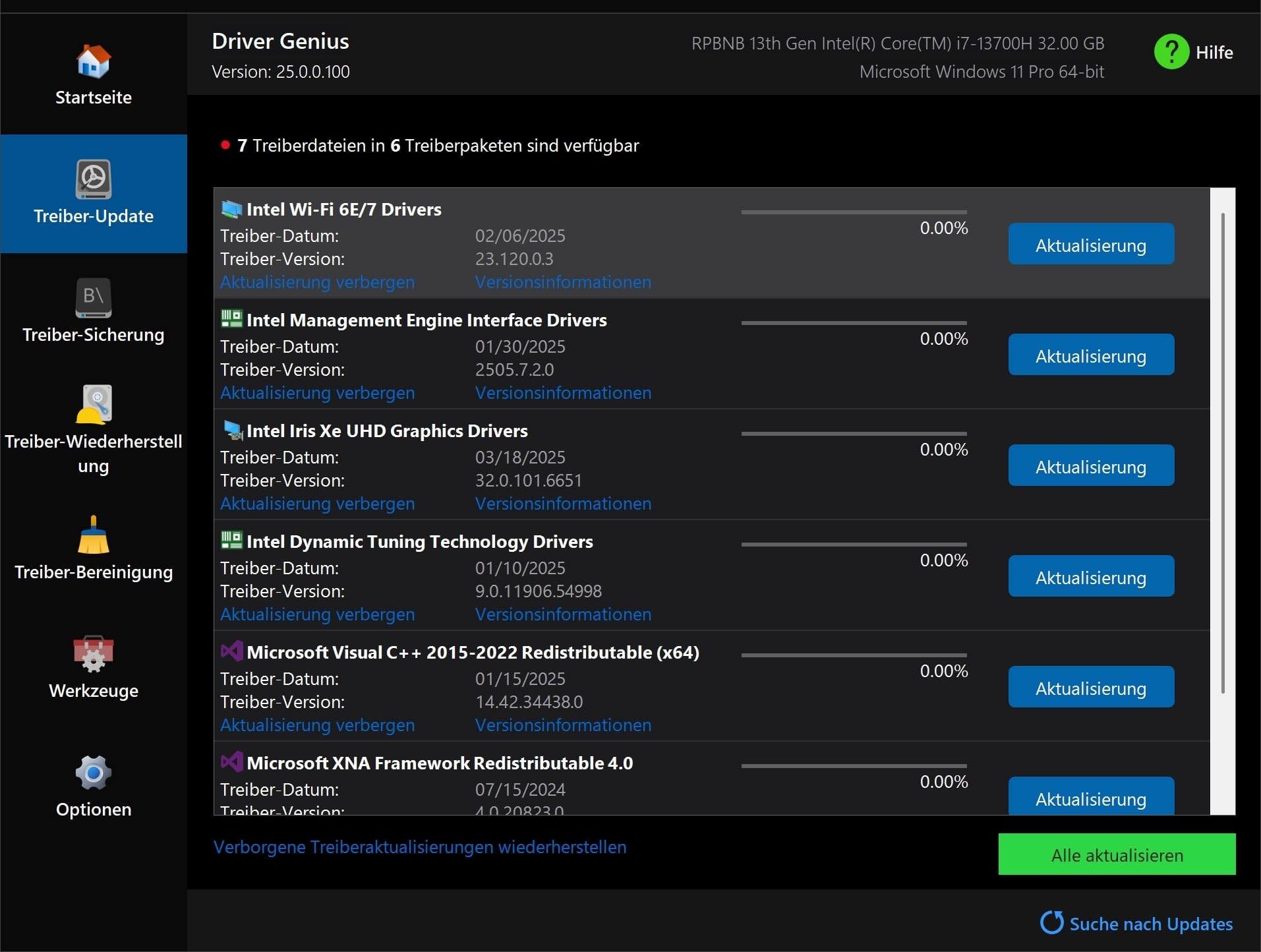Image resolution: width=1261 pixels, height=952 pixels.
Task: Open the Werkzeuge toolbox icon
Action: click(94, 654)
